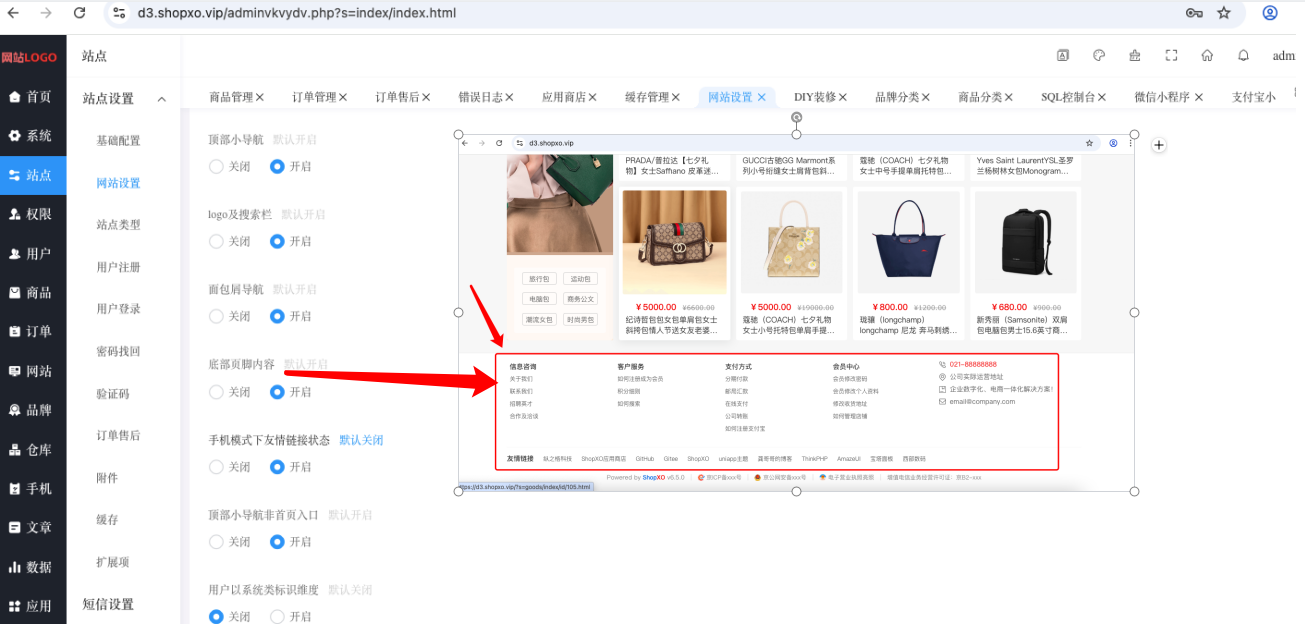Click the house icon in the admin header
Screen dimensions: 1305x624
click(x=1207, y=56)
